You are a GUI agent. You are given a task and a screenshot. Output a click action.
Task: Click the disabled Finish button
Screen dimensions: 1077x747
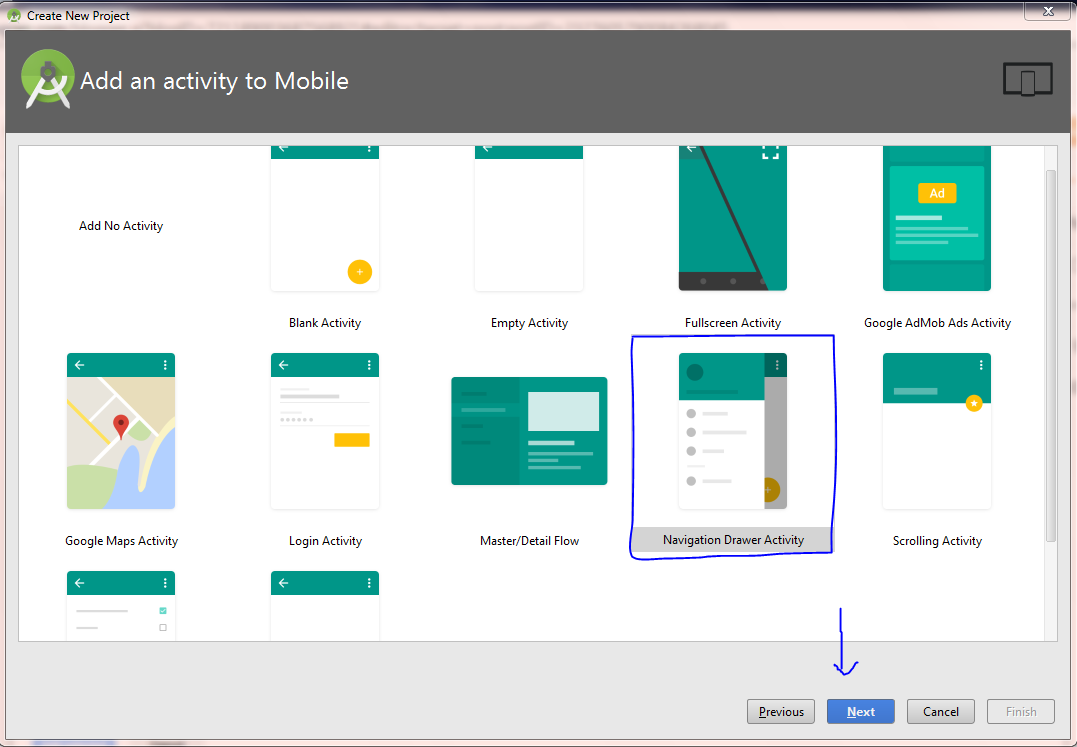coord(1020,711)
